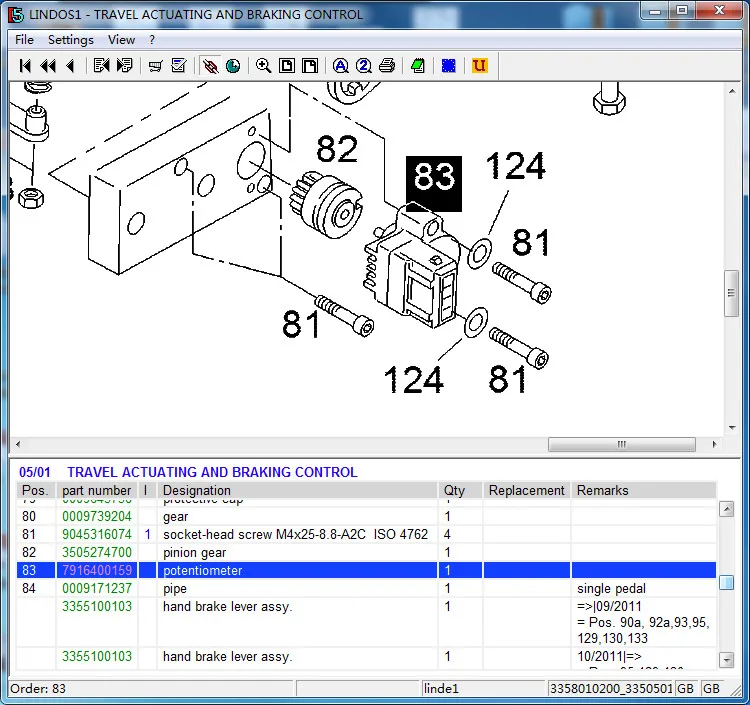Click callout 82 in the diagram
Viewport: 750px width, 705px height.
[337, 149]
